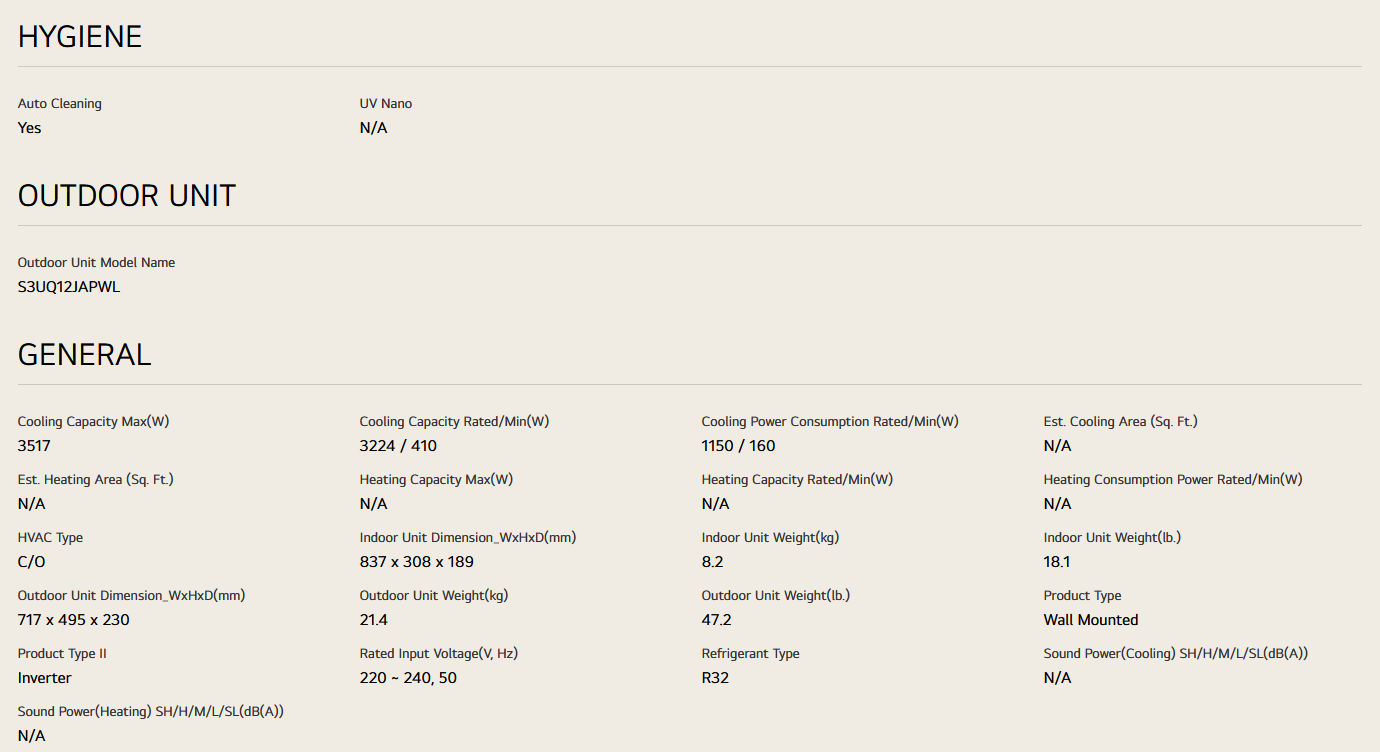Click the Outdoor Unit Weight value 21.4
Screen dimensions: 1380x752
point(374,620)
